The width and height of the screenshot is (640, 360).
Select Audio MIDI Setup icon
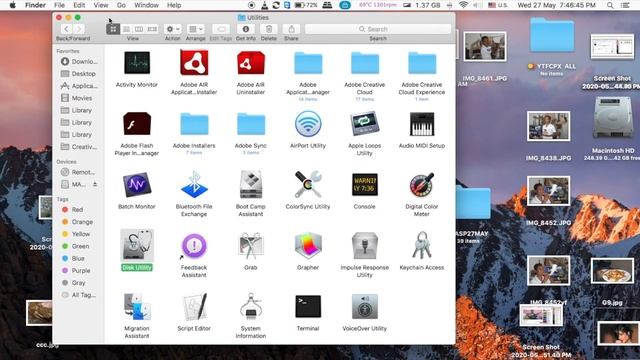click(x=422, y=124)
